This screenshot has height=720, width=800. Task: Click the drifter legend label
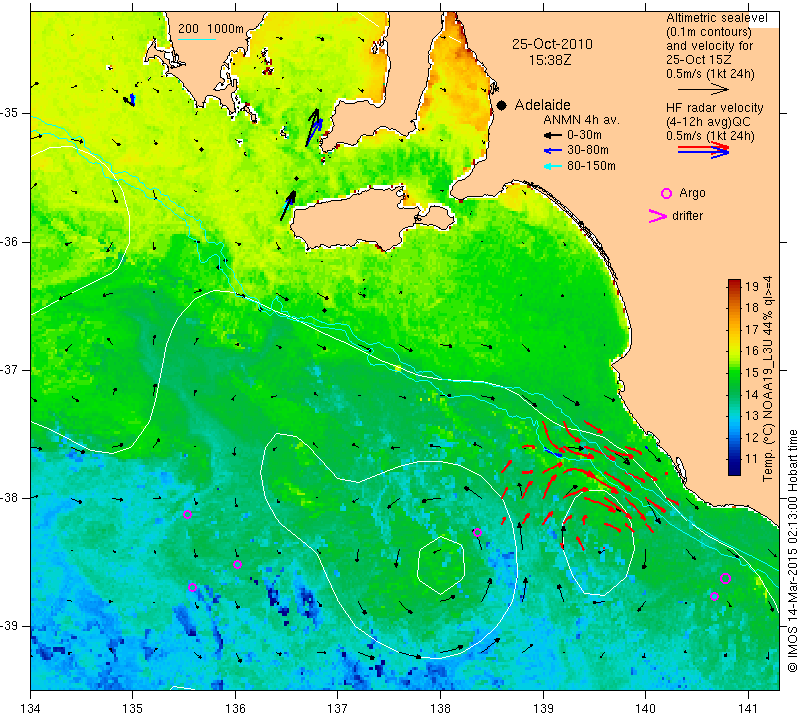point(687,216)
